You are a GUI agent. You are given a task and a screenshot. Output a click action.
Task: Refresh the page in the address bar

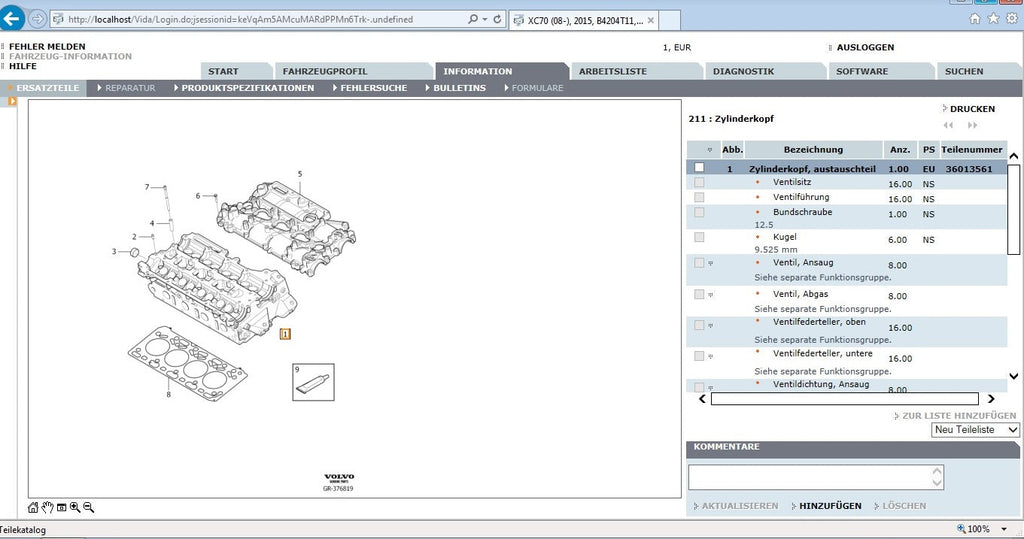click(497, 20)
